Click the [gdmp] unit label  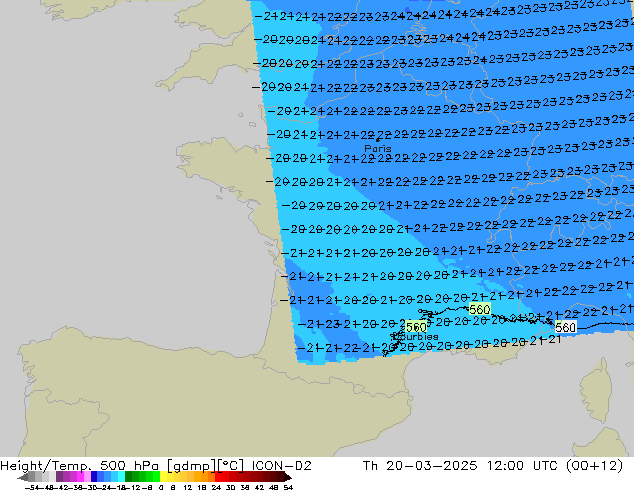192,466
